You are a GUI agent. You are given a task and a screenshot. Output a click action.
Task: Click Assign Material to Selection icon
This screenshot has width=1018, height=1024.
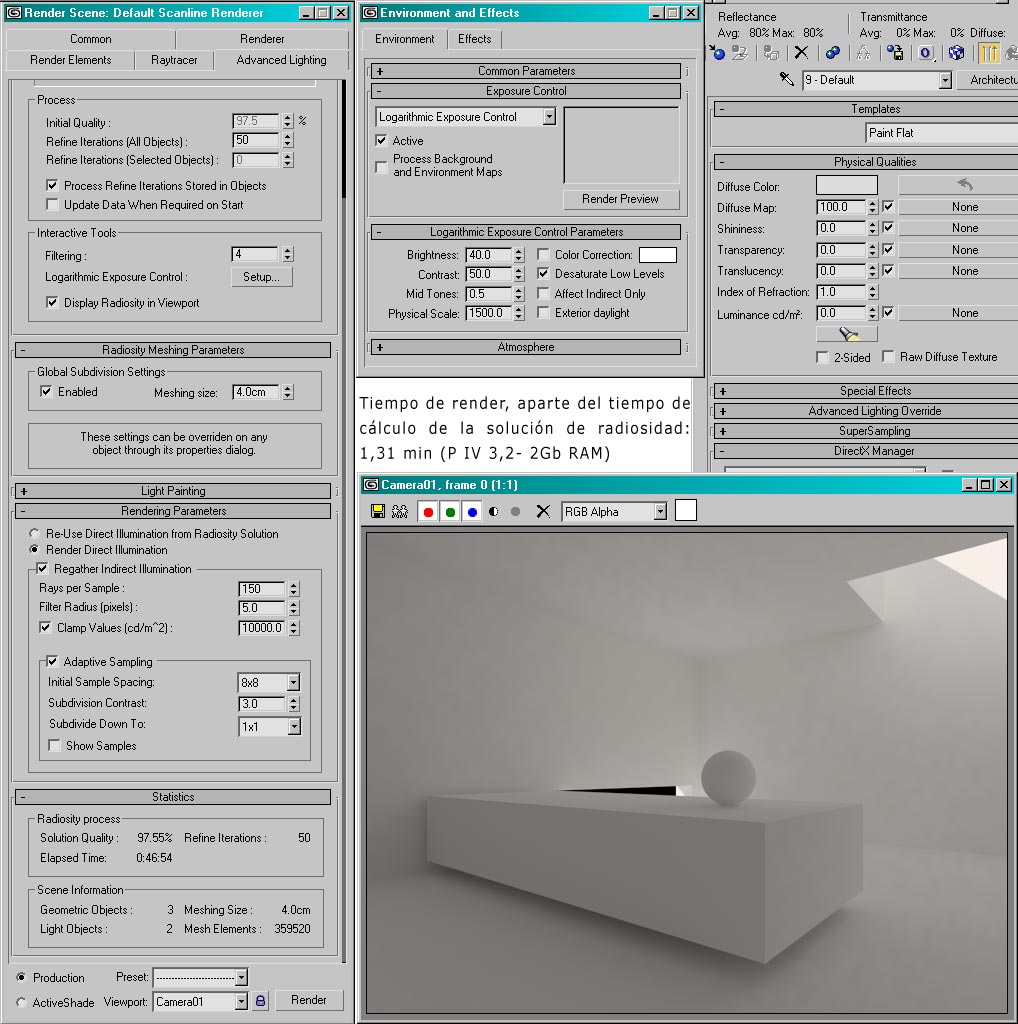pyautogui.click(x=771, y=53)
